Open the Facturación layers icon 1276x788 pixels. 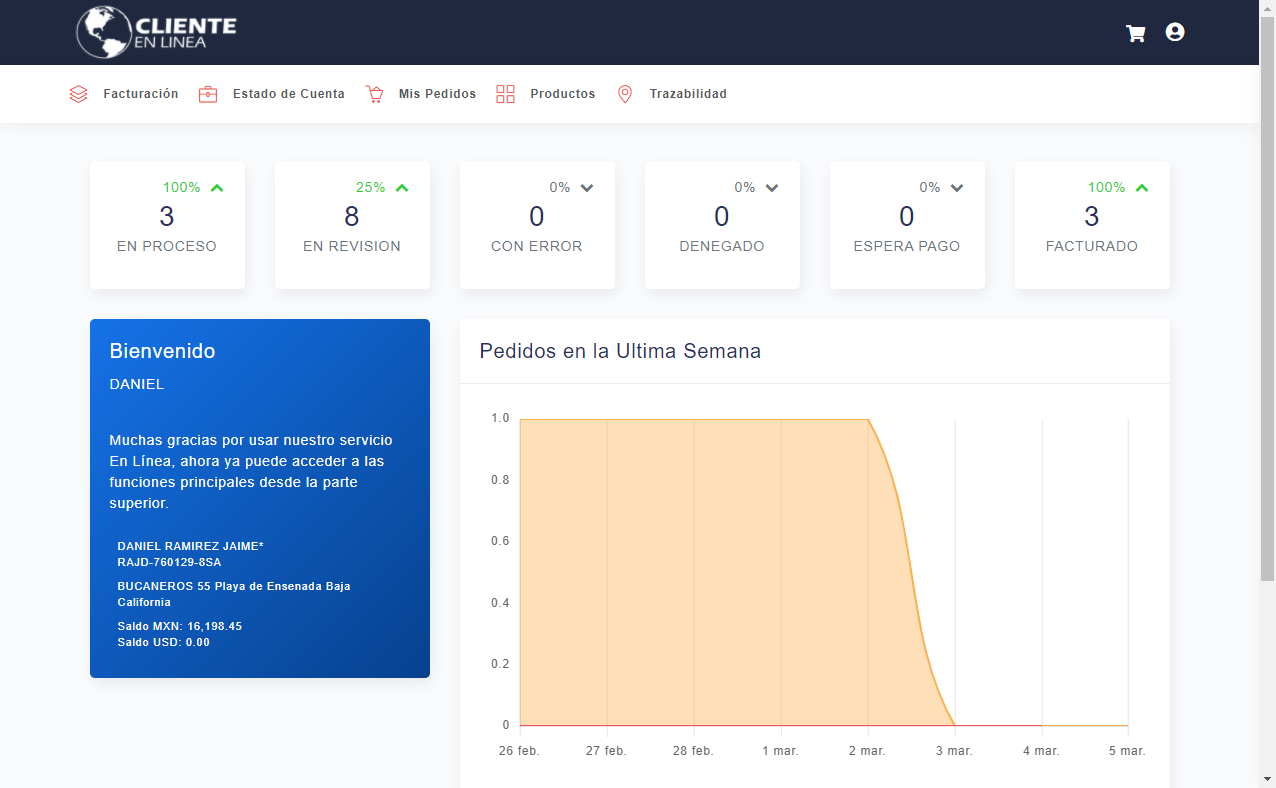pos(78,93)
